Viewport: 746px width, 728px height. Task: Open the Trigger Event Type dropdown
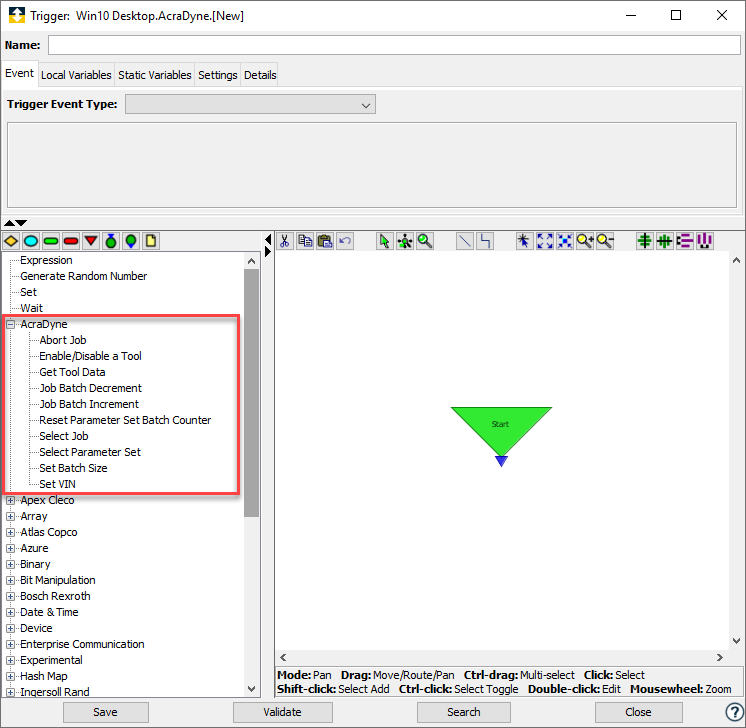[x=250, y=104]
